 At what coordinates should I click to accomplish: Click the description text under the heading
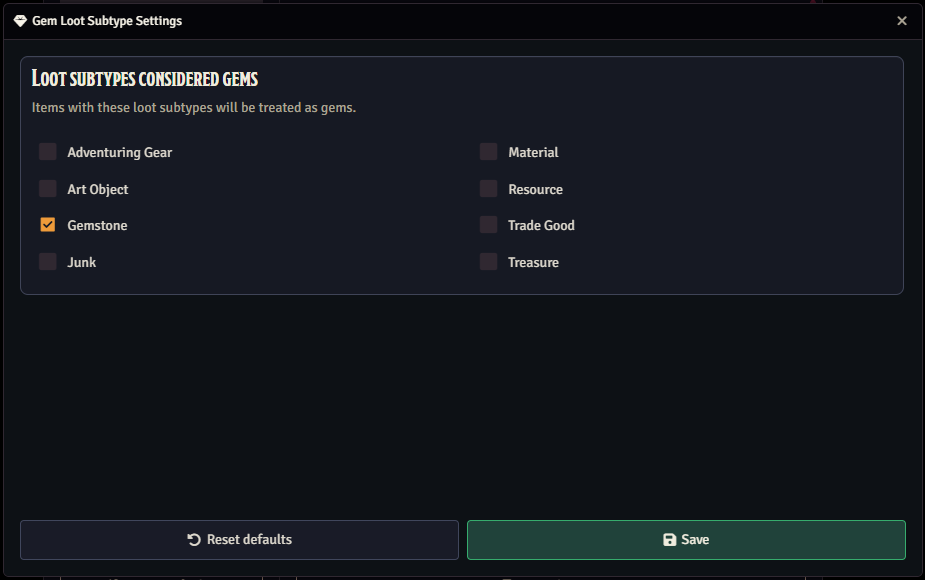click(x=194, y=108)
